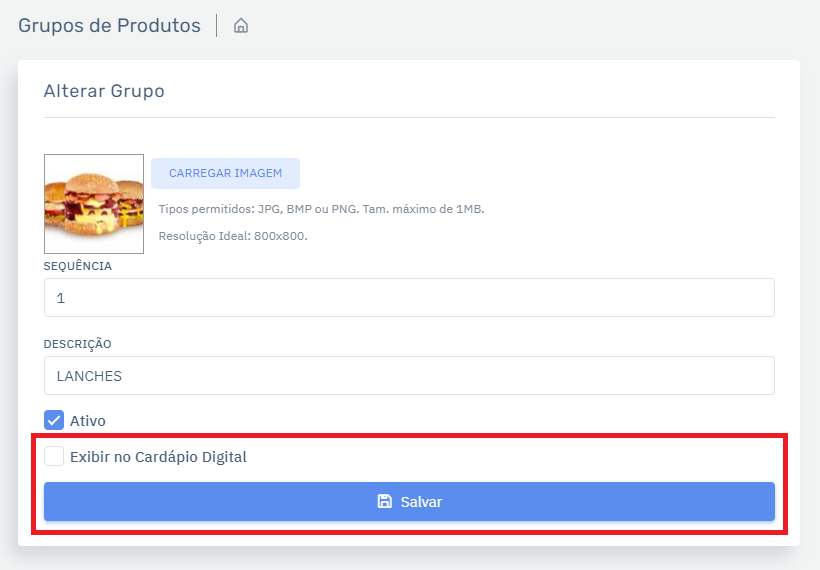Click the value '1' in the sequence field
Image resolution: width=820 pixels, height=570 pixels.
point(61,299)
